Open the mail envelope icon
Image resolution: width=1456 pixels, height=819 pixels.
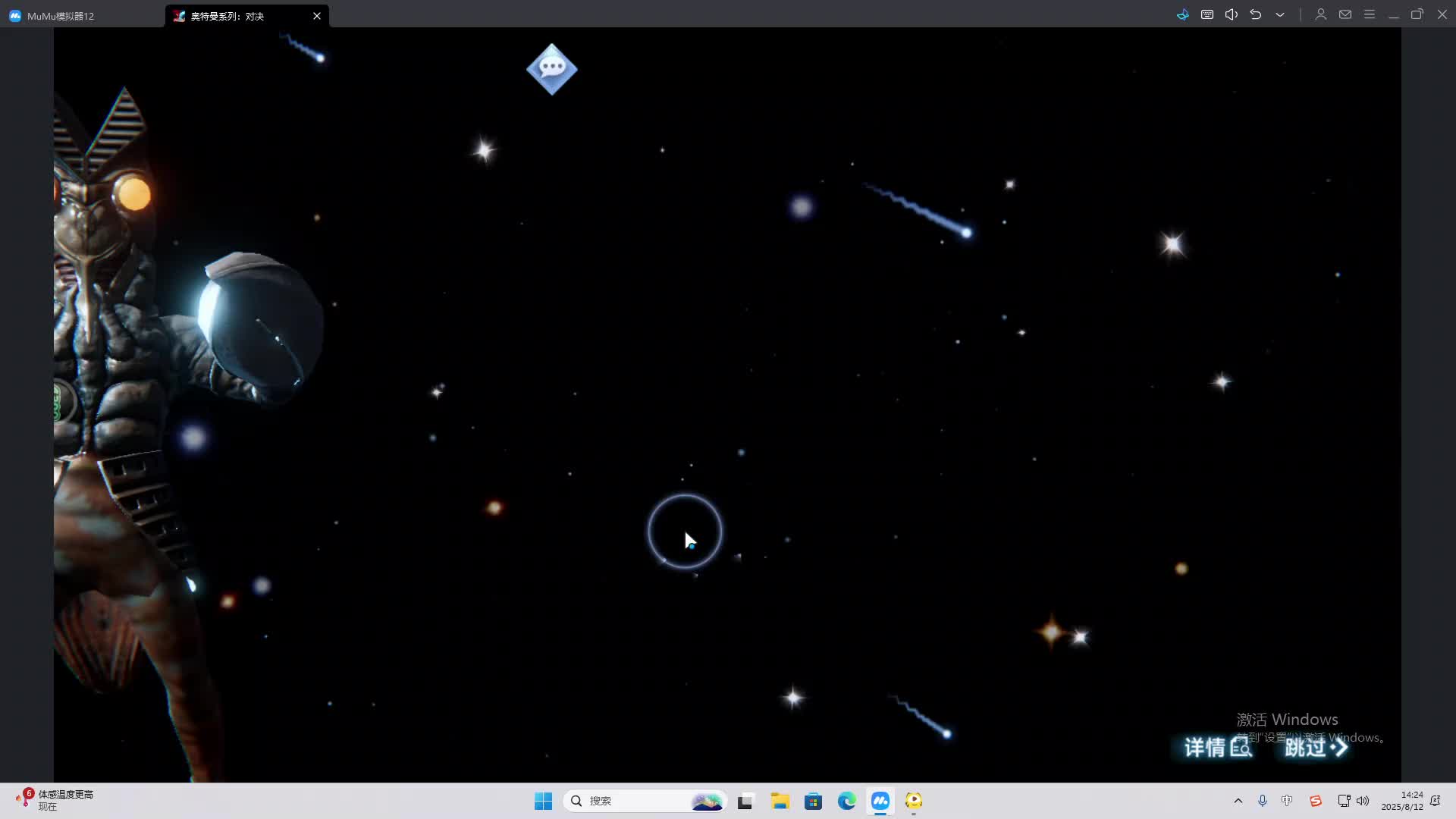point(1345,14)
